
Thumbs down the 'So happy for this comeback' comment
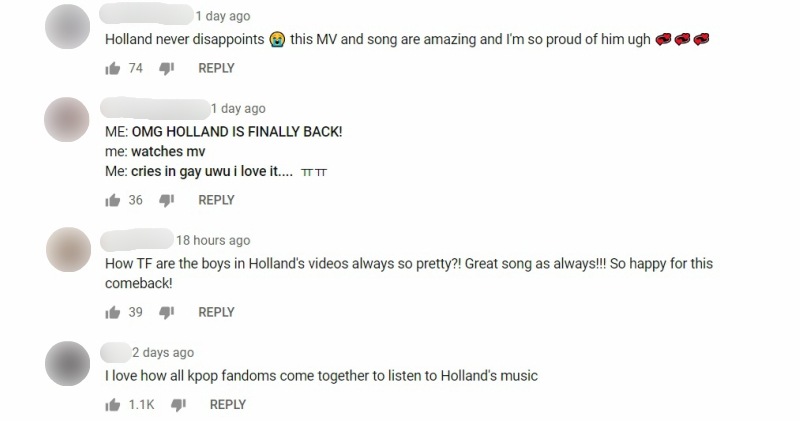166,312
